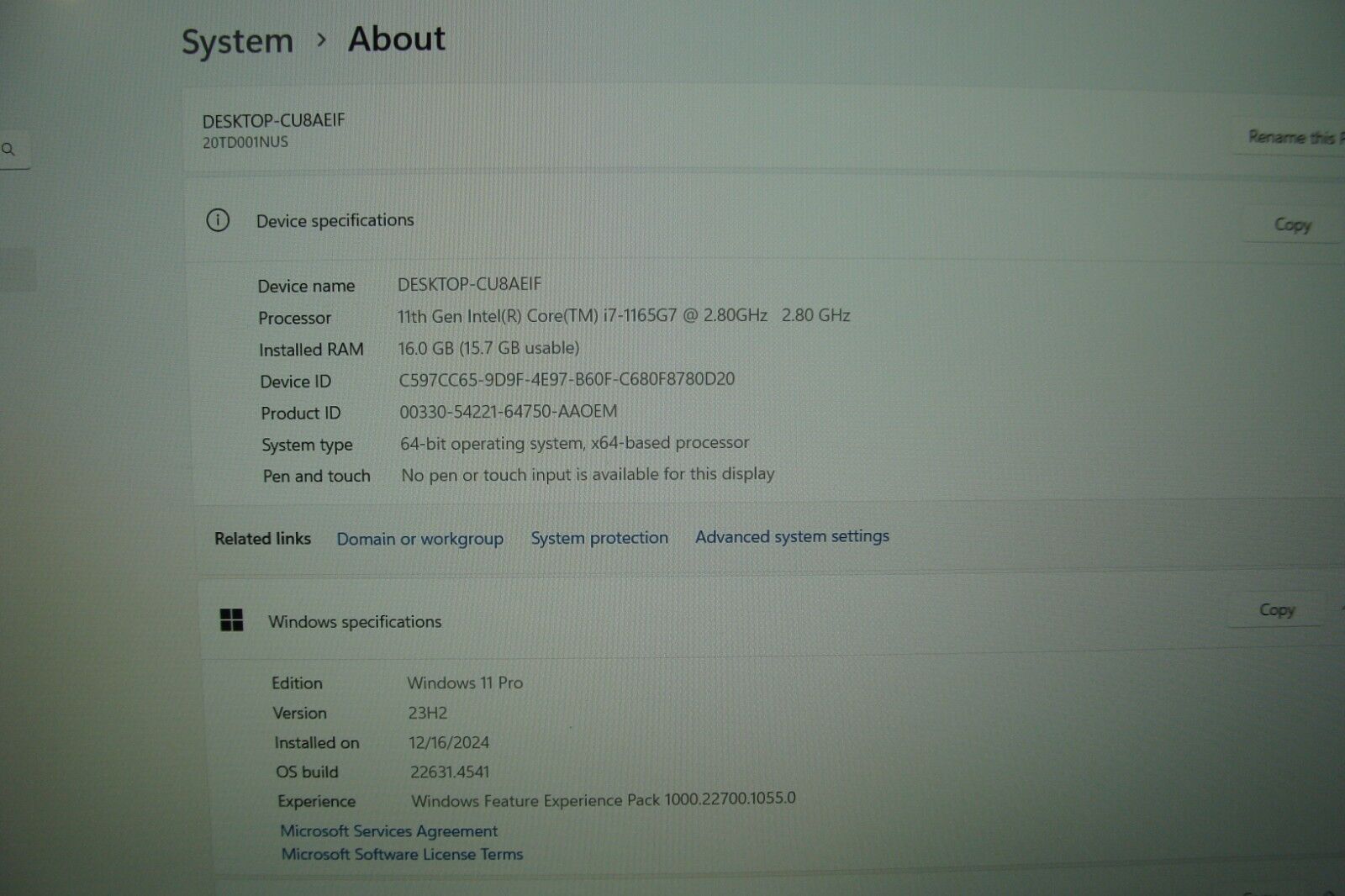Click the Edition label

(x=297, y=683)
